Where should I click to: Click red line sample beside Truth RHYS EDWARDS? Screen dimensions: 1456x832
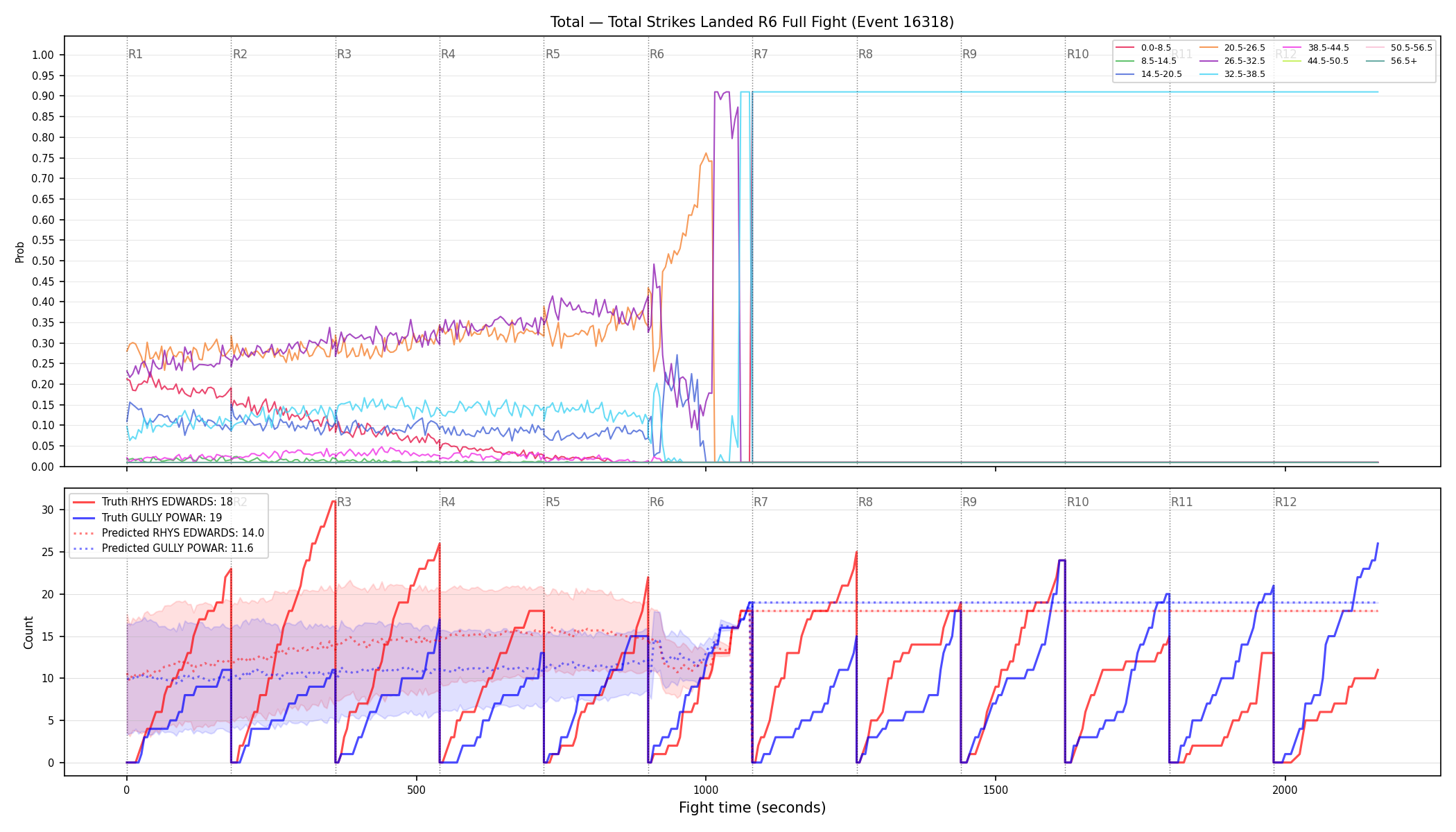click(84, 502)
